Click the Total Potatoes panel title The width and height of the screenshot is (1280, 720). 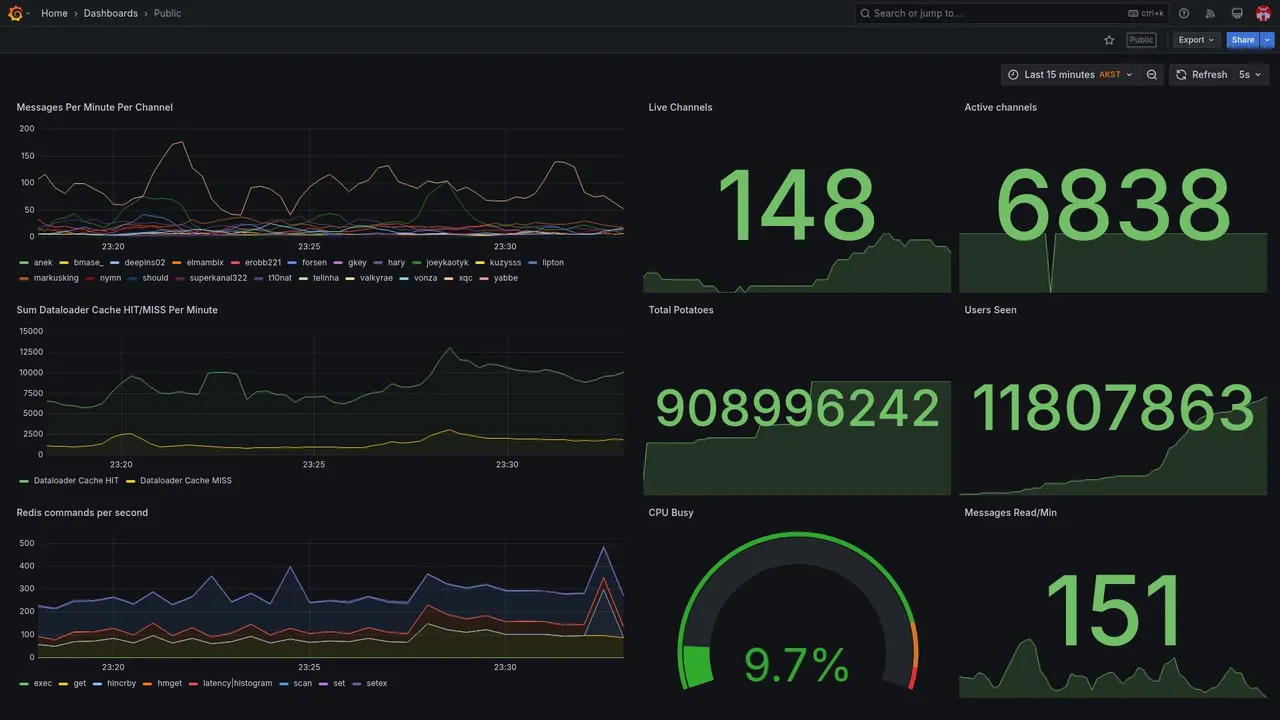click(681, 310)
